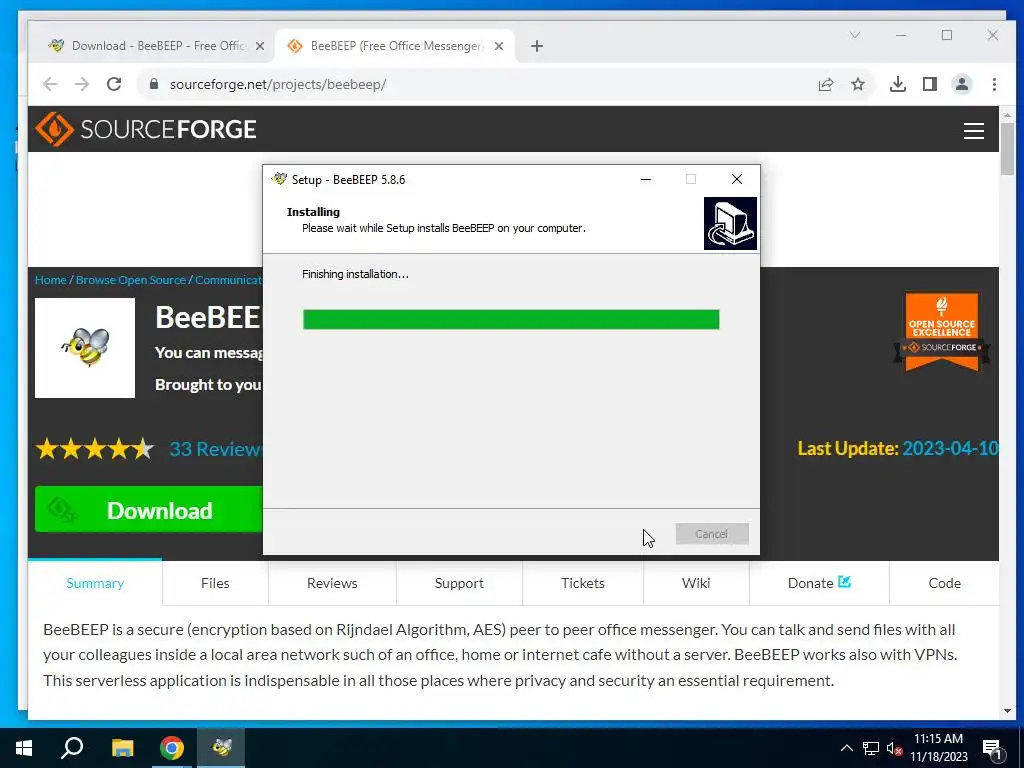Click the page vertical scrollbar thumb
Viewport: 1024px width, 768px height.
[x=1007, y=148]
